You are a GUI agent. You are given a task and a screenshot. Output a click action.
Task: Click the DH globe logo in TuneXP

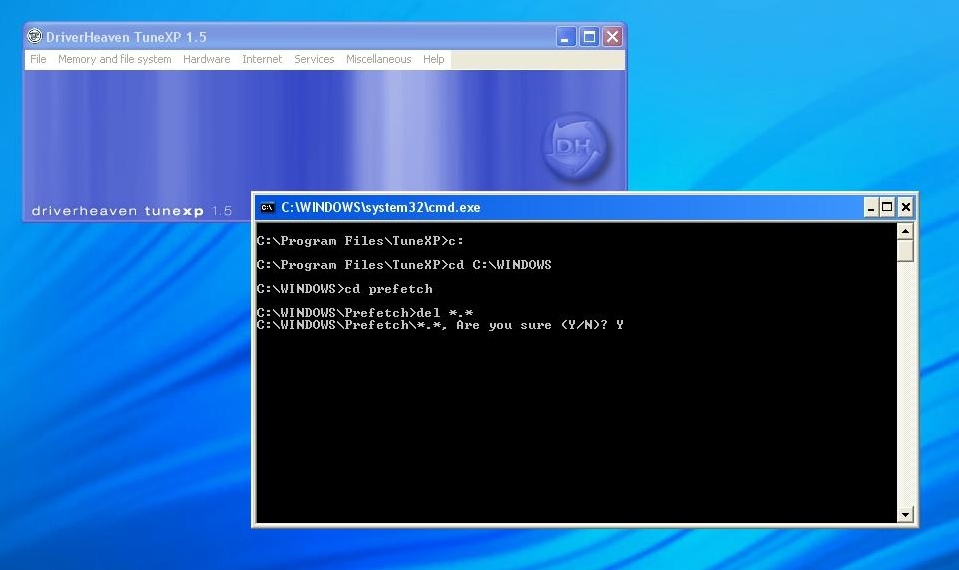point(575,150)
